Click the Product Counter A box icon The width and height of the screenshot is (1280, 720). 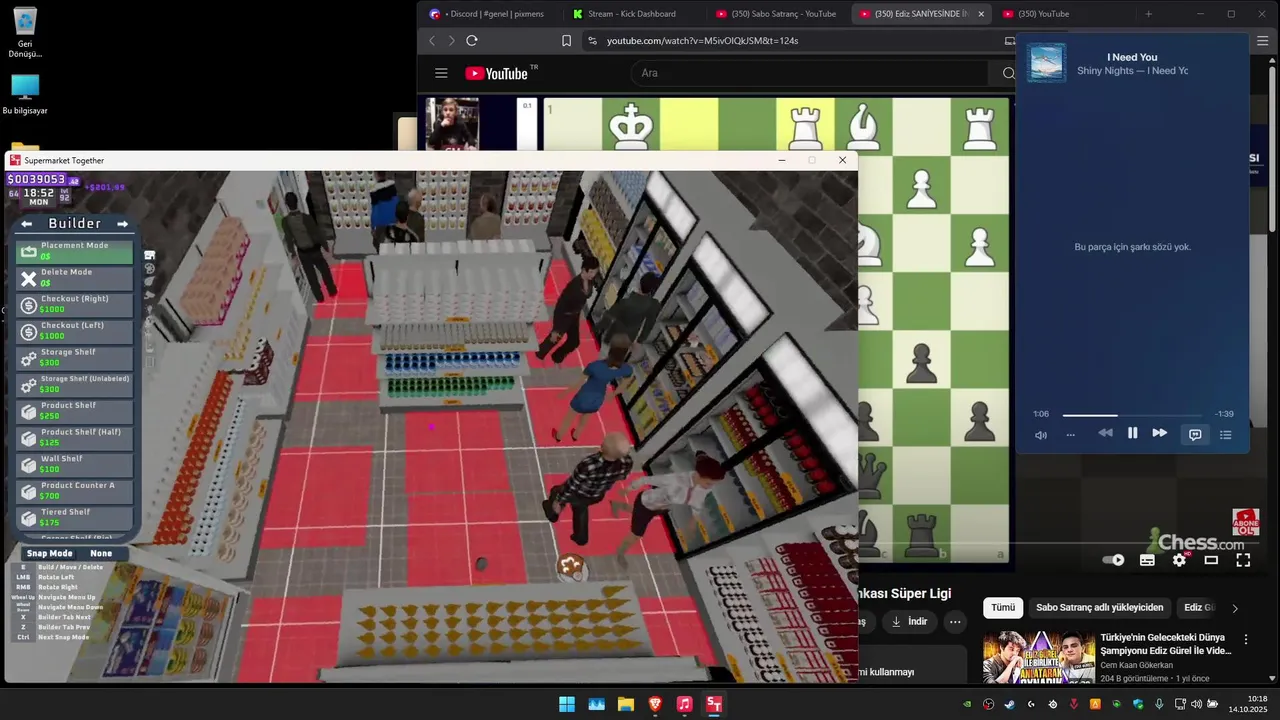pyautogui.click(x=28, y=492)
